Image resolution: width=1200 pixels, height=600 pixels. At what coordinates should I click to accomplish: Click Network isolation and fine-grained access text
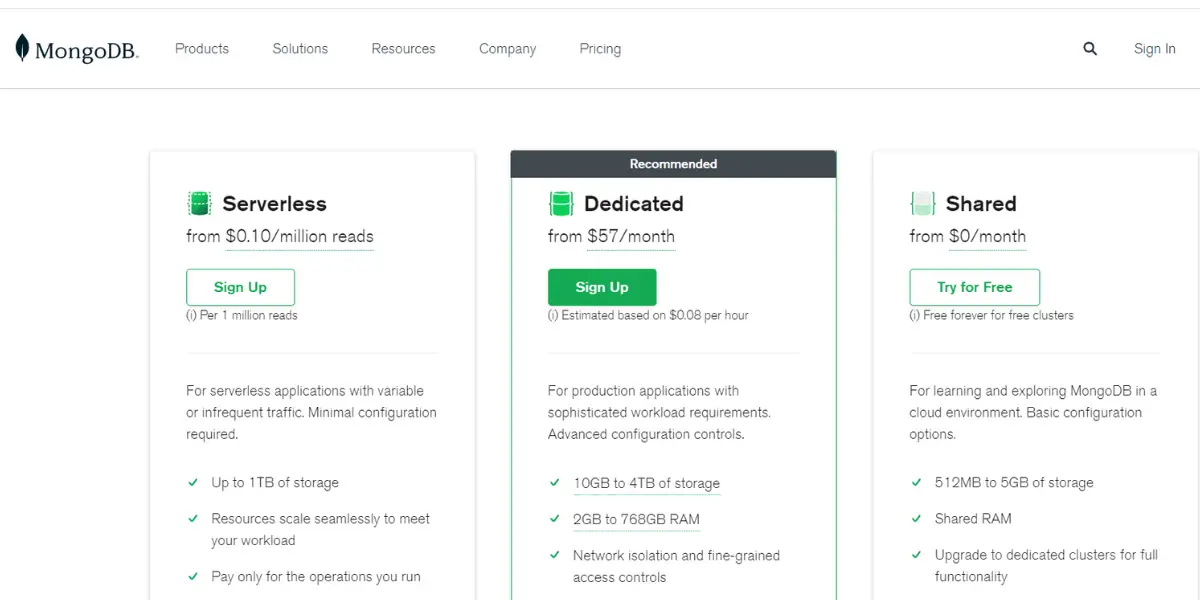tap(676, 566)
